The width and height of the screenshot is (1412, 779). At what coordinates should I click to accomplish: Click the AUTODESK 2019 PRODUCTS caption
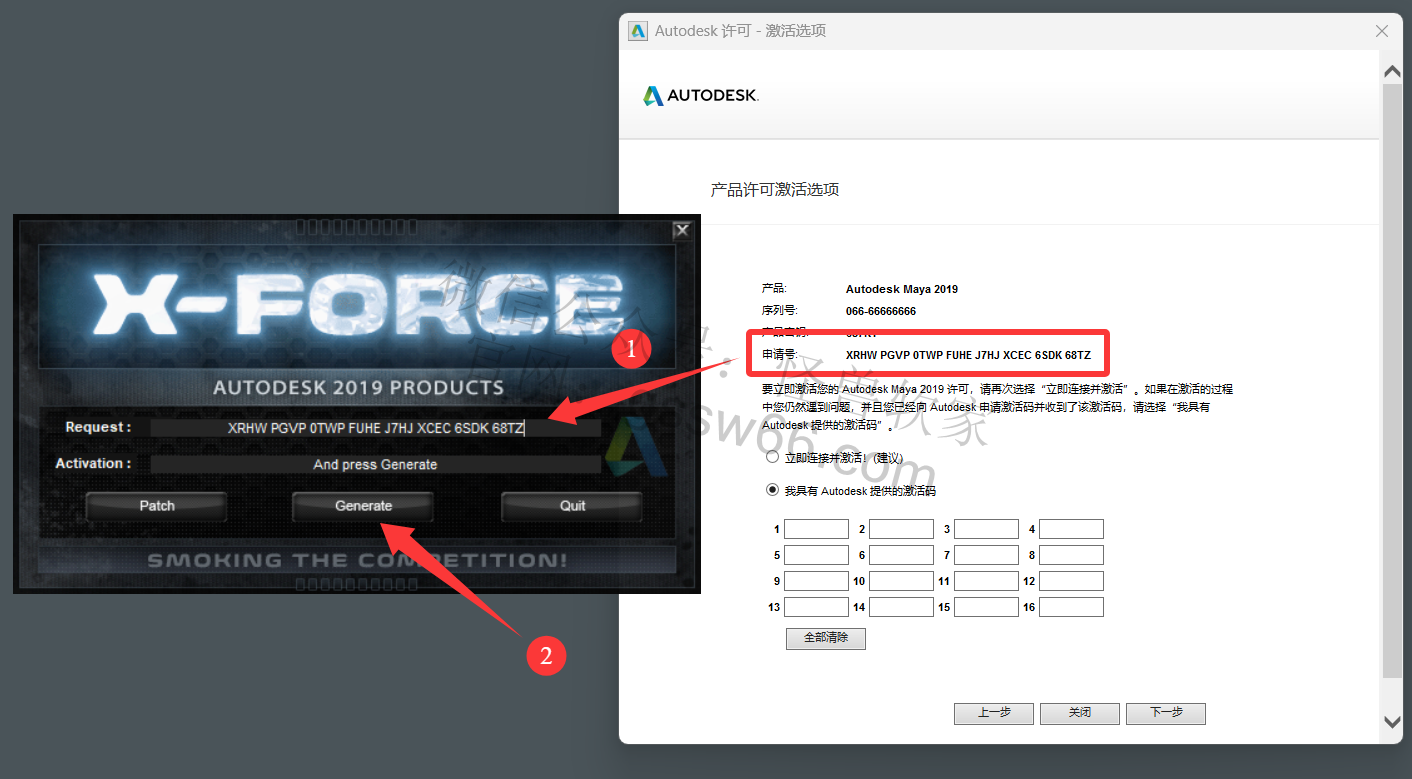359,387
